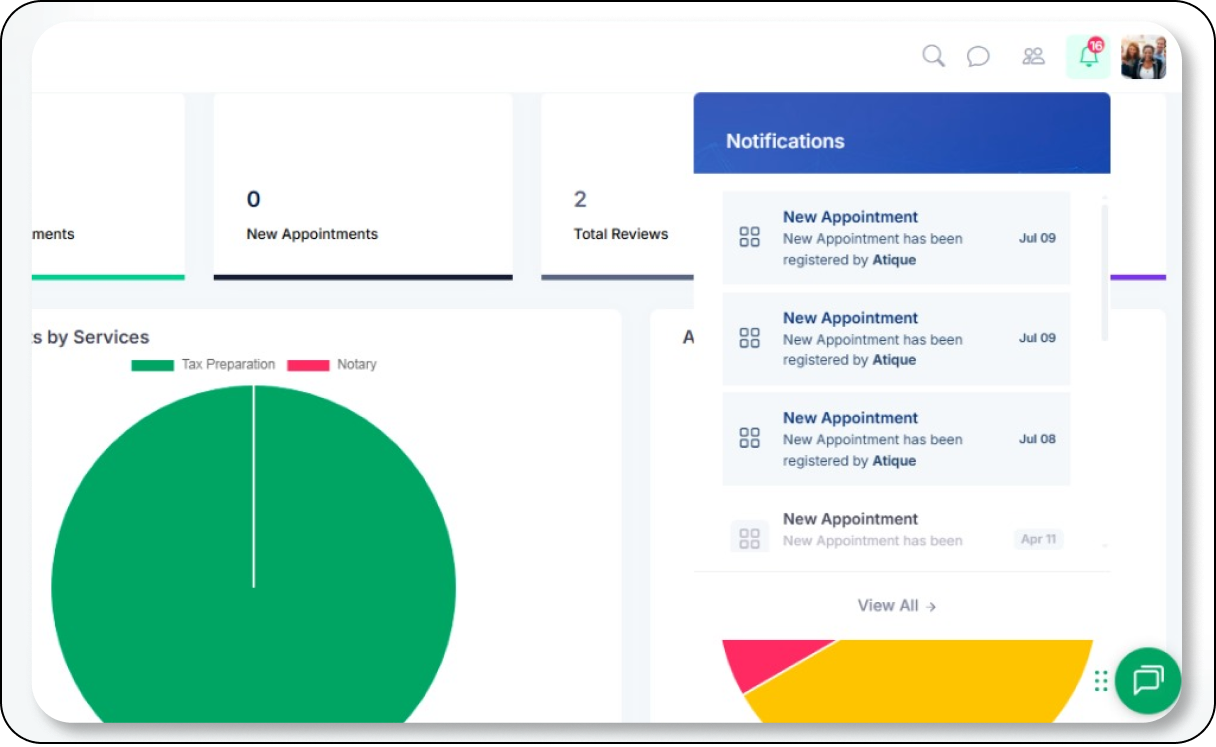Open the Jul 08 New Appointment notification
The image size is (1216, 747).
[895, 439]
